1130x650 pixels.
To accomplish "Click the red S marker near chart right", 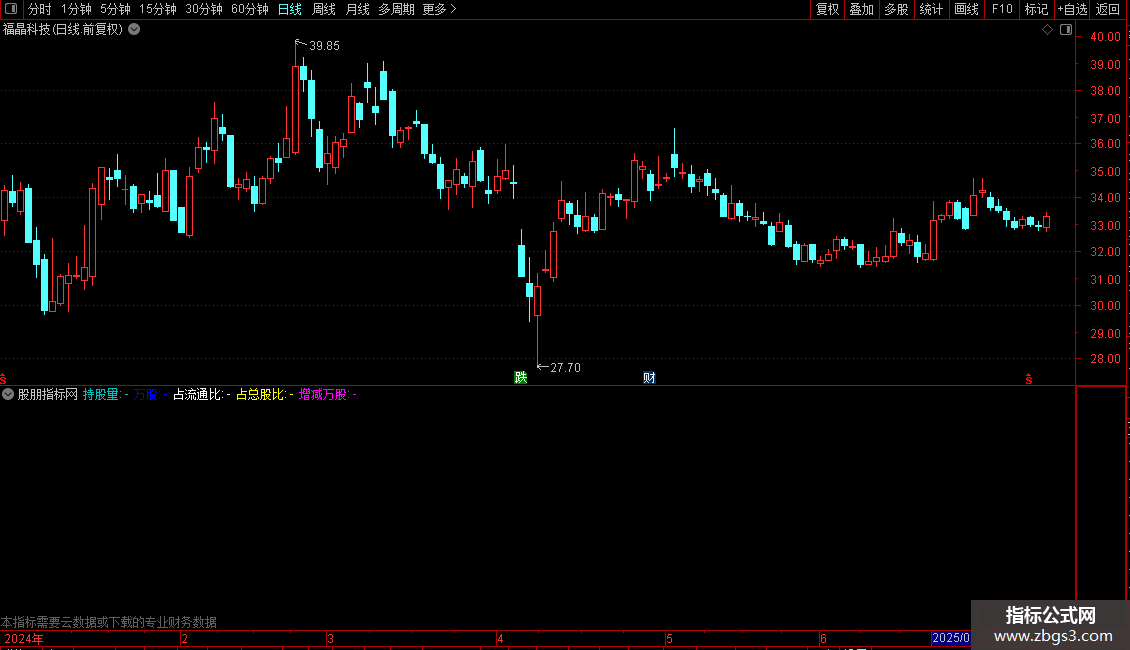I will point(1029,379).
